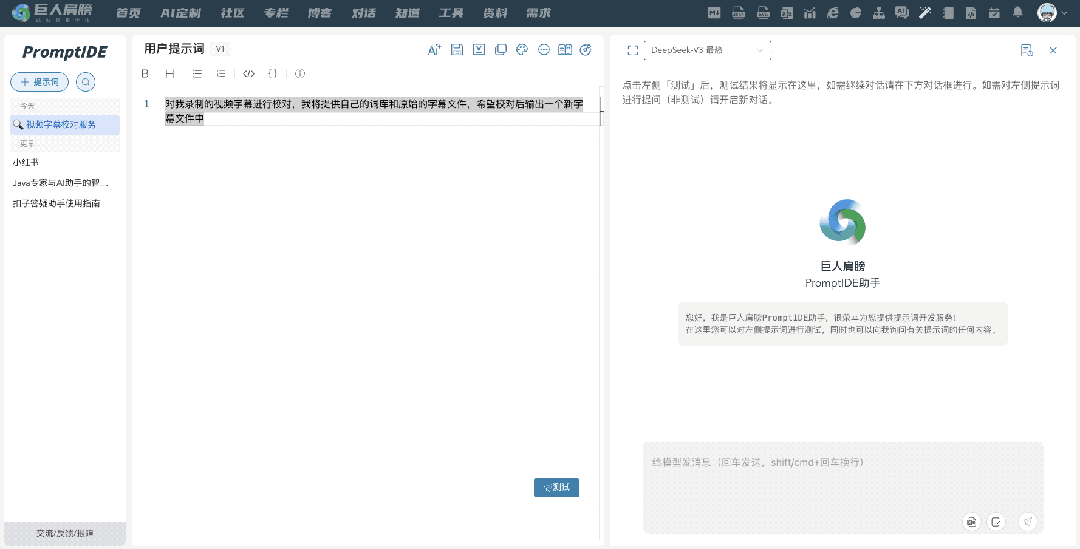Open 工具 in top navigation
Screen dimensions: 1080x549
pyautogui.click(x=451, y=13)
